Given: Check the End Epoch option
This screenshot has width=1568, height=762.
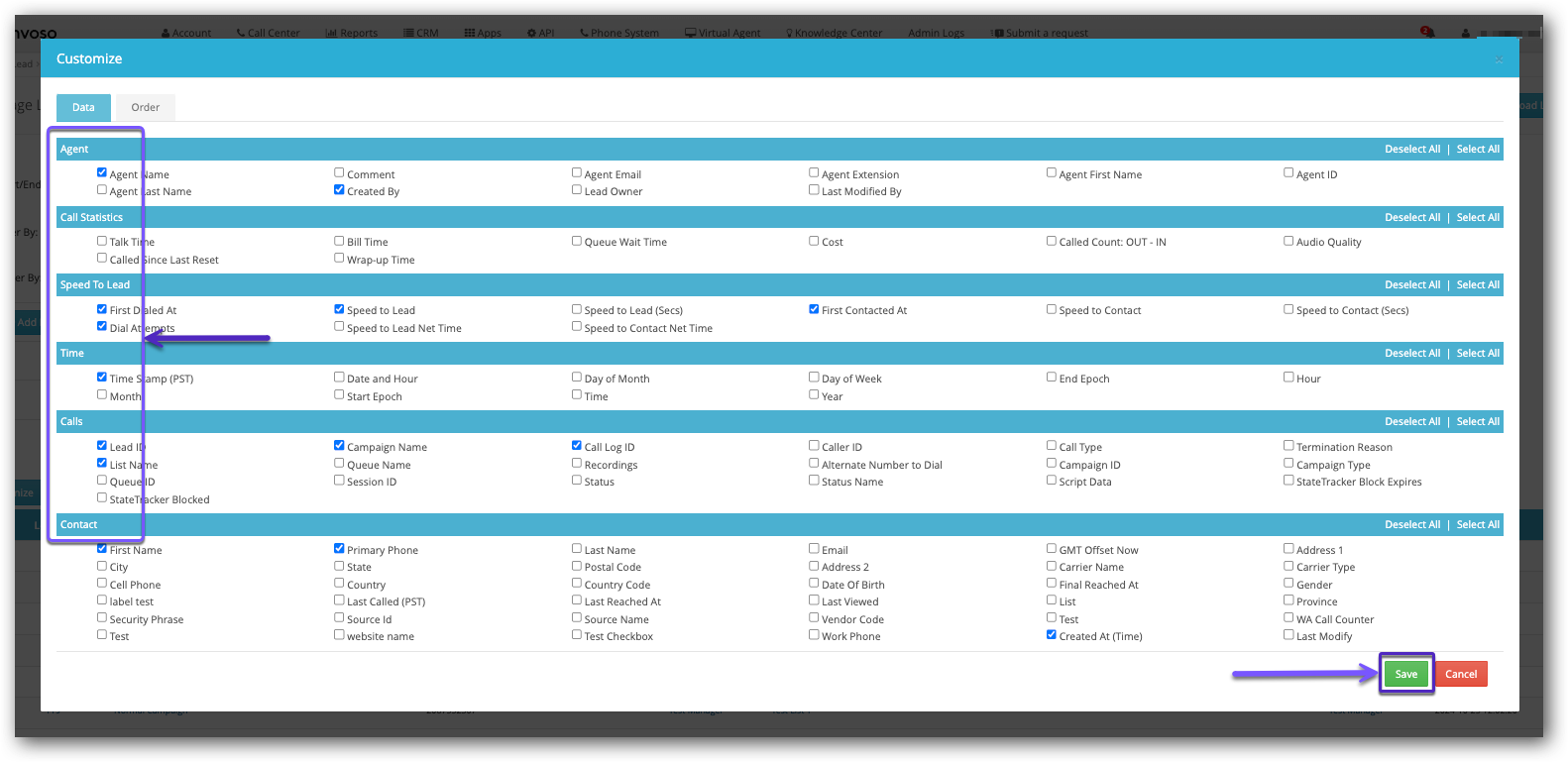Looking at the screenshot, I should [1052, 377].
